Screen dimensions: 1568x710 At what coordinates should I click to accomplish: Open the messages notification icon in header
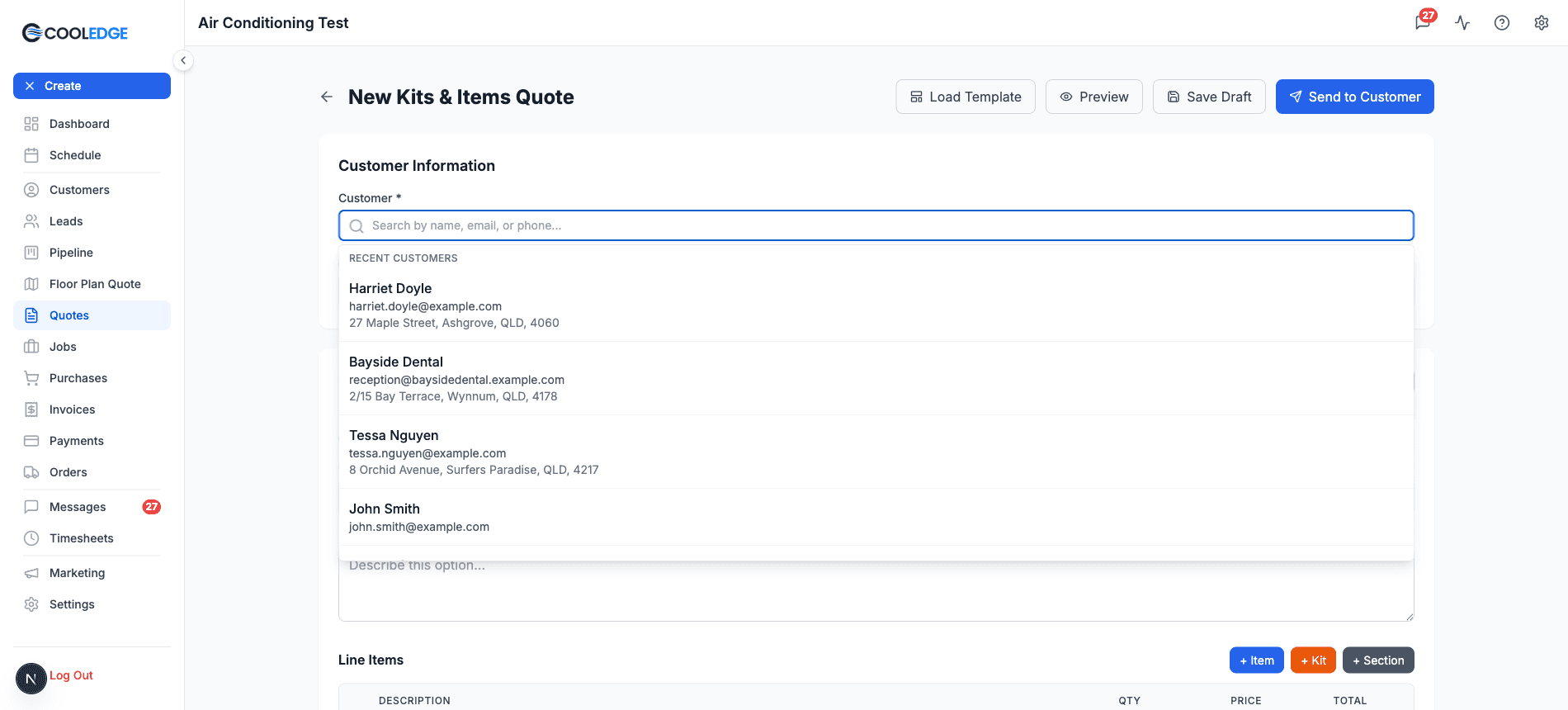(x=1424, y=22)
